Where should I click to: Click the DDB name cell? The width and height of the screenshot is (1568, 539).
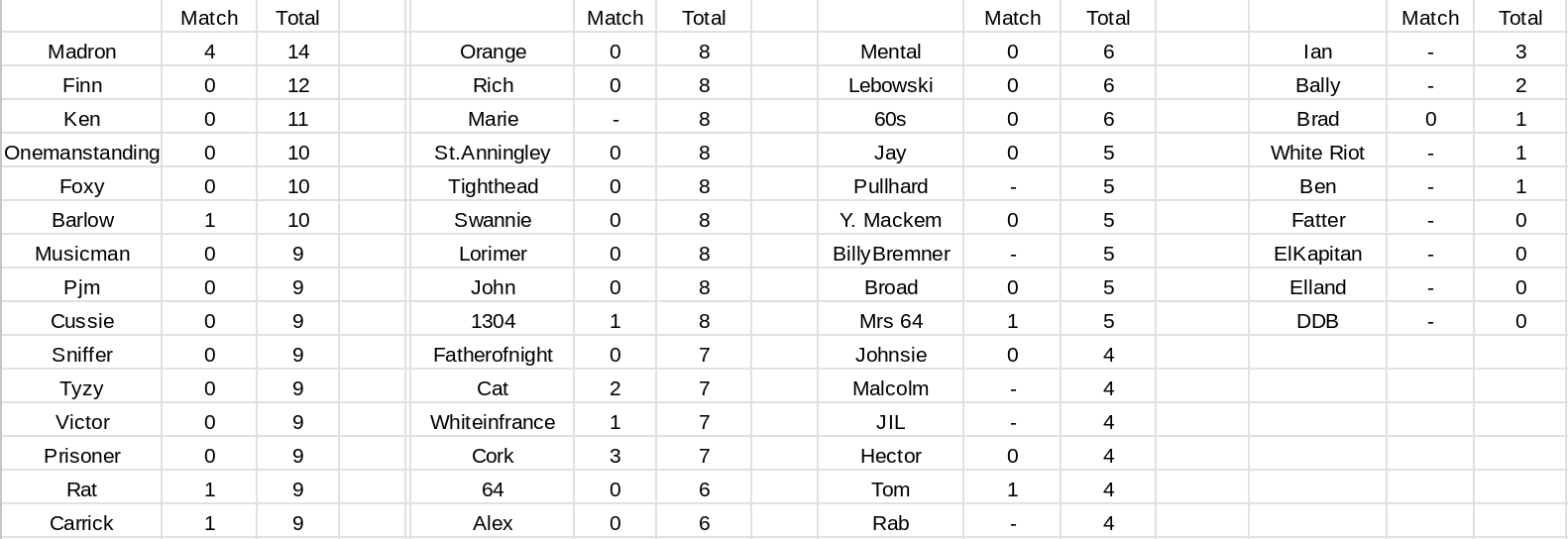click(x=1317, y=321)
